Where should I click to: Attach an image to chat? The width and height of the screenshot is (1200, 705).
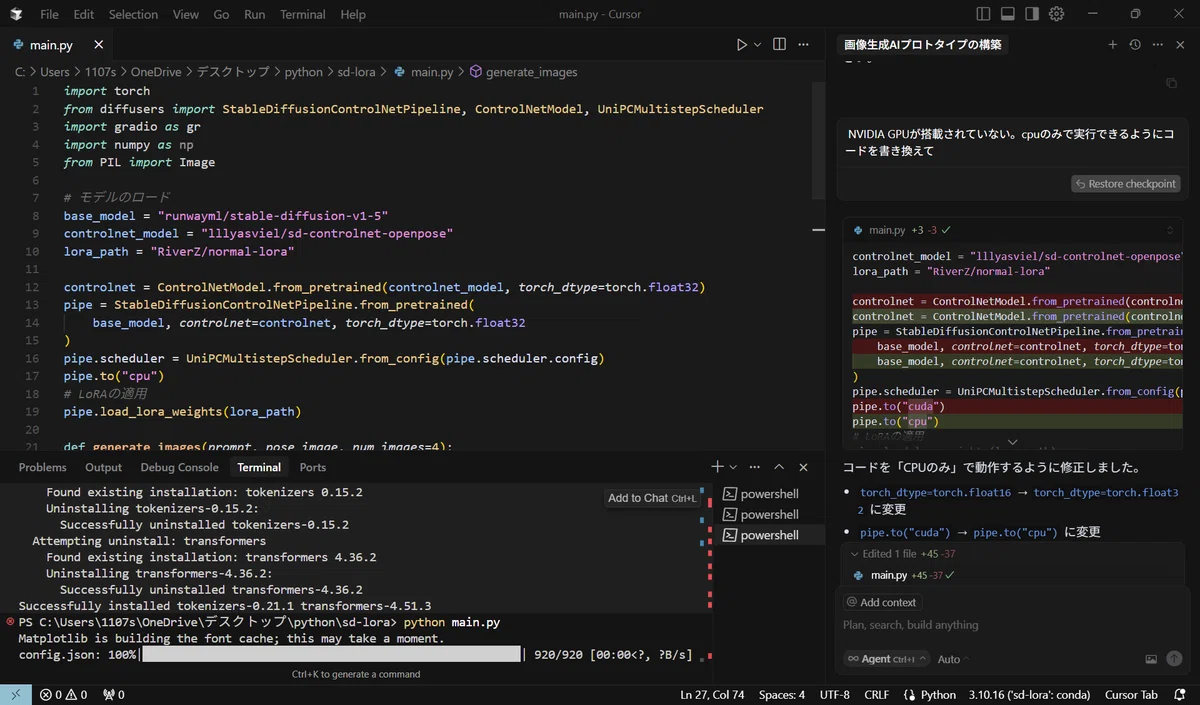click(x=1151, y=659)
